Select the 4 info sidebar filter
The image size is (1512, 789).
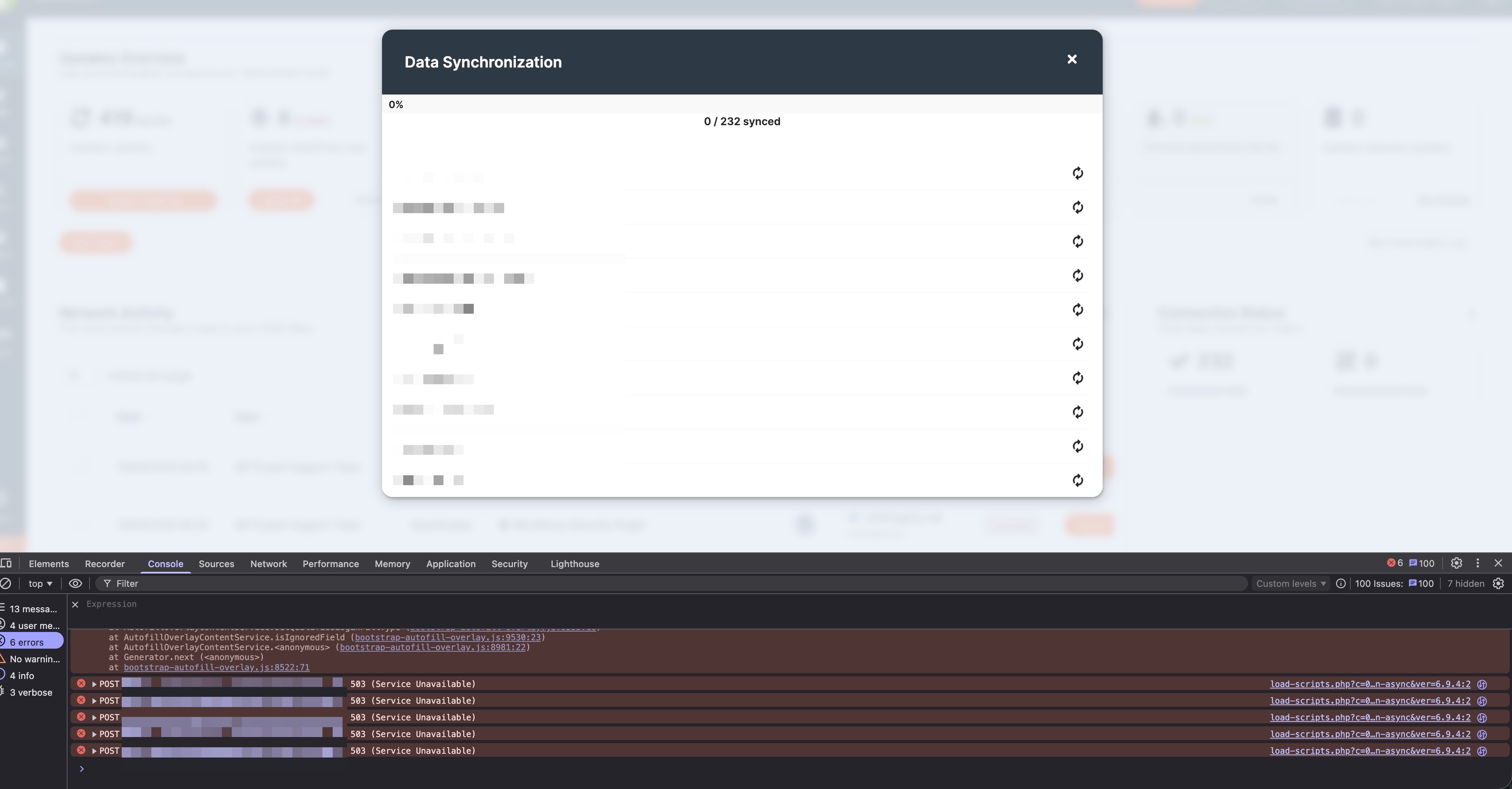pos(22,676)
